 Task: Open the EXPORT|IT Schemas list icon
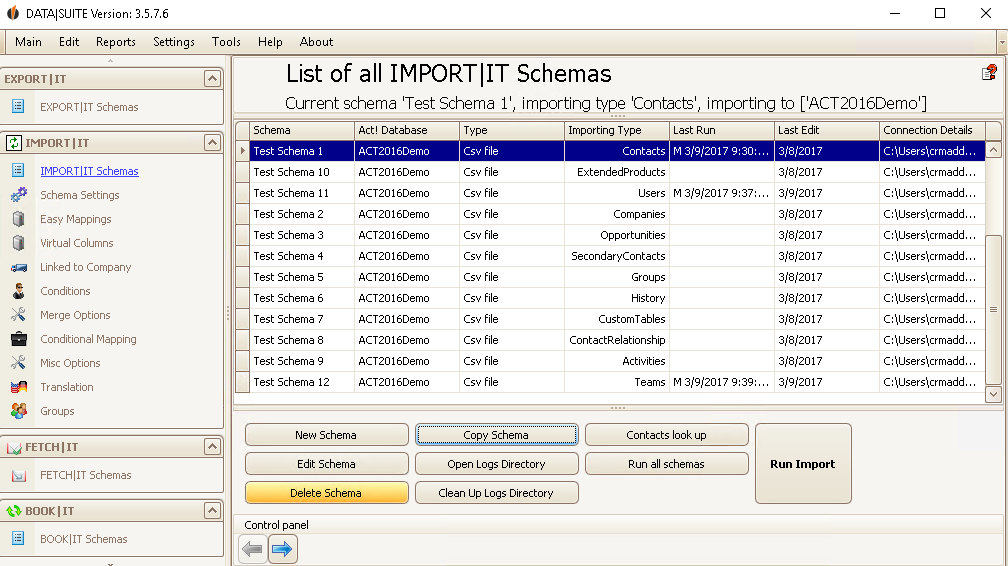pos(18,106)
